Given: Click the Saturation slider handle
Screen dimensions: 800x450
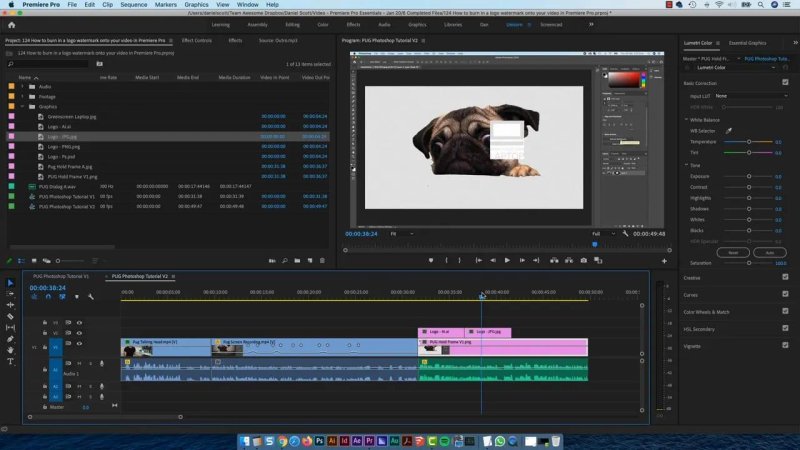Looking at the screenshot, I should tap(749, 263).
